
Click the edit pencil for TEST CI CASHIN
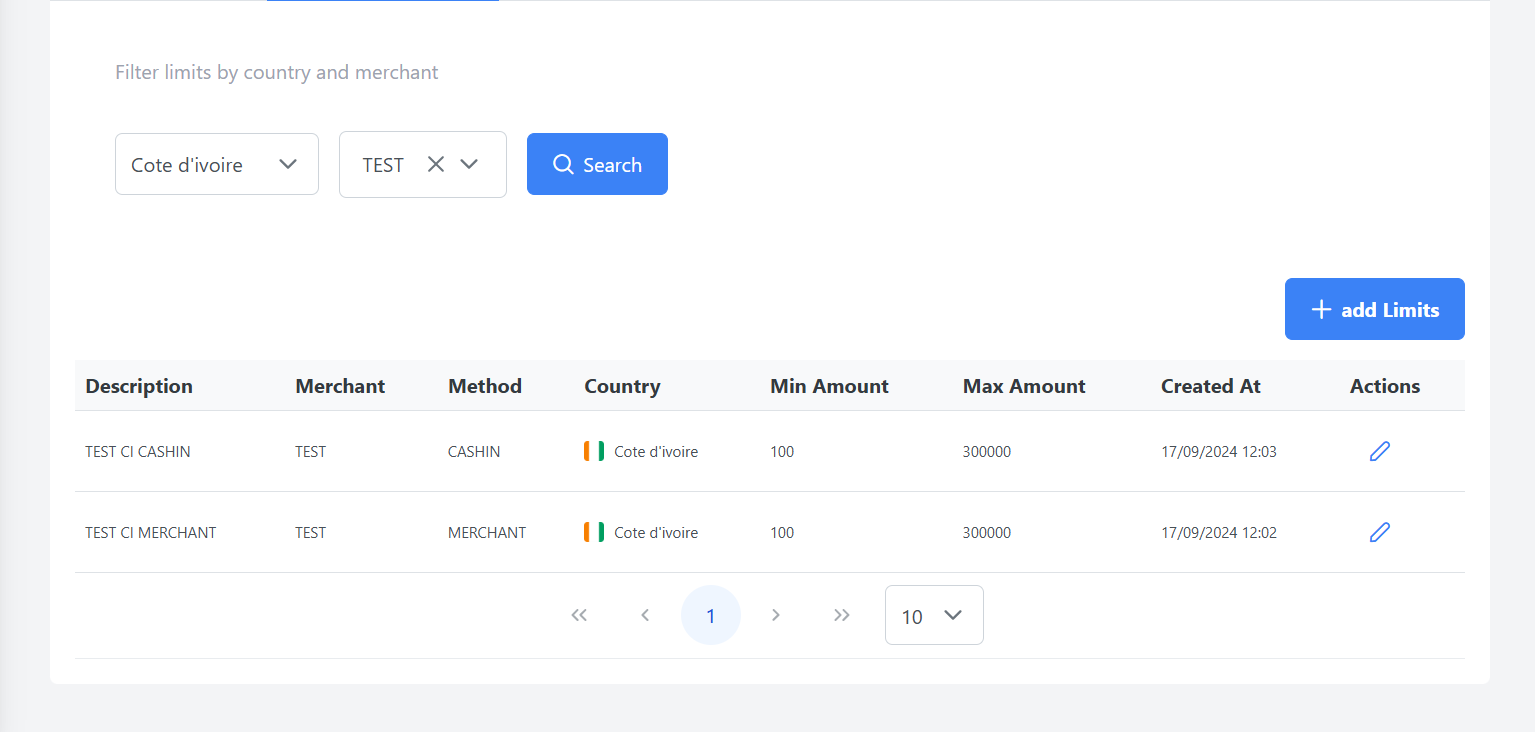click(1380, 451)
